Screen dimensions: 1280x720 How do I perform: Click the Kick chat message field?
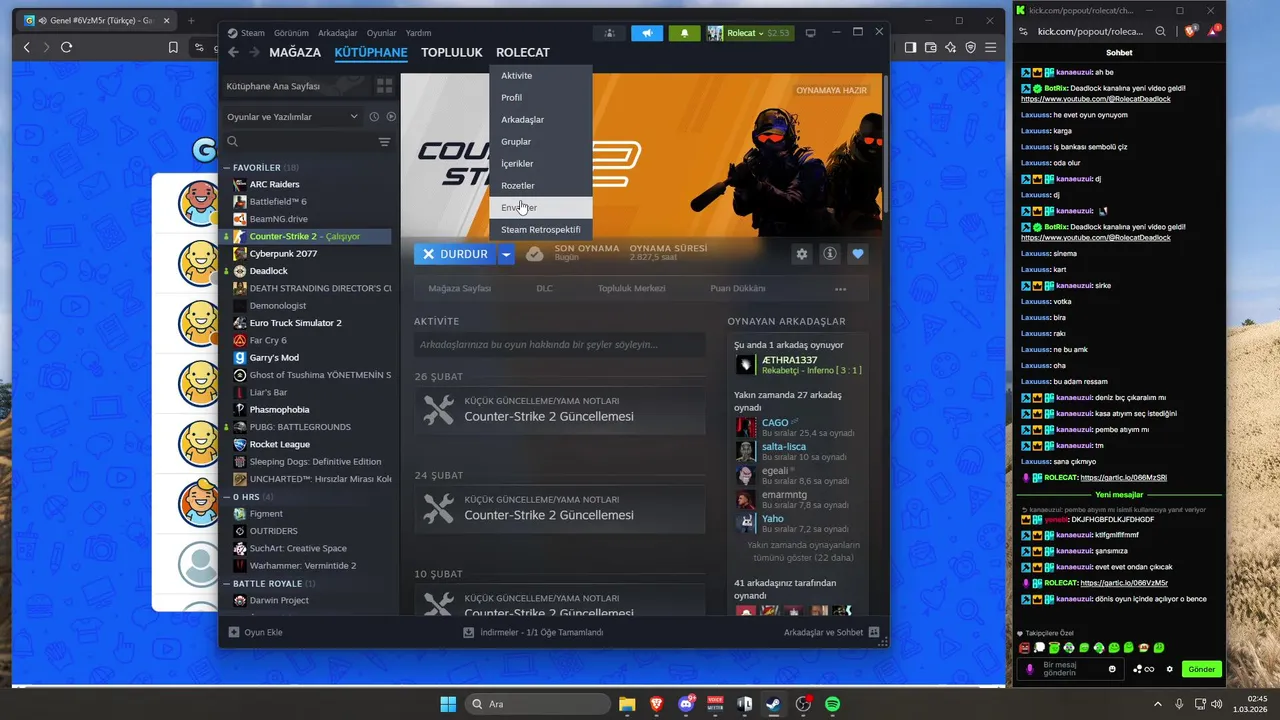click(1071, 669)
